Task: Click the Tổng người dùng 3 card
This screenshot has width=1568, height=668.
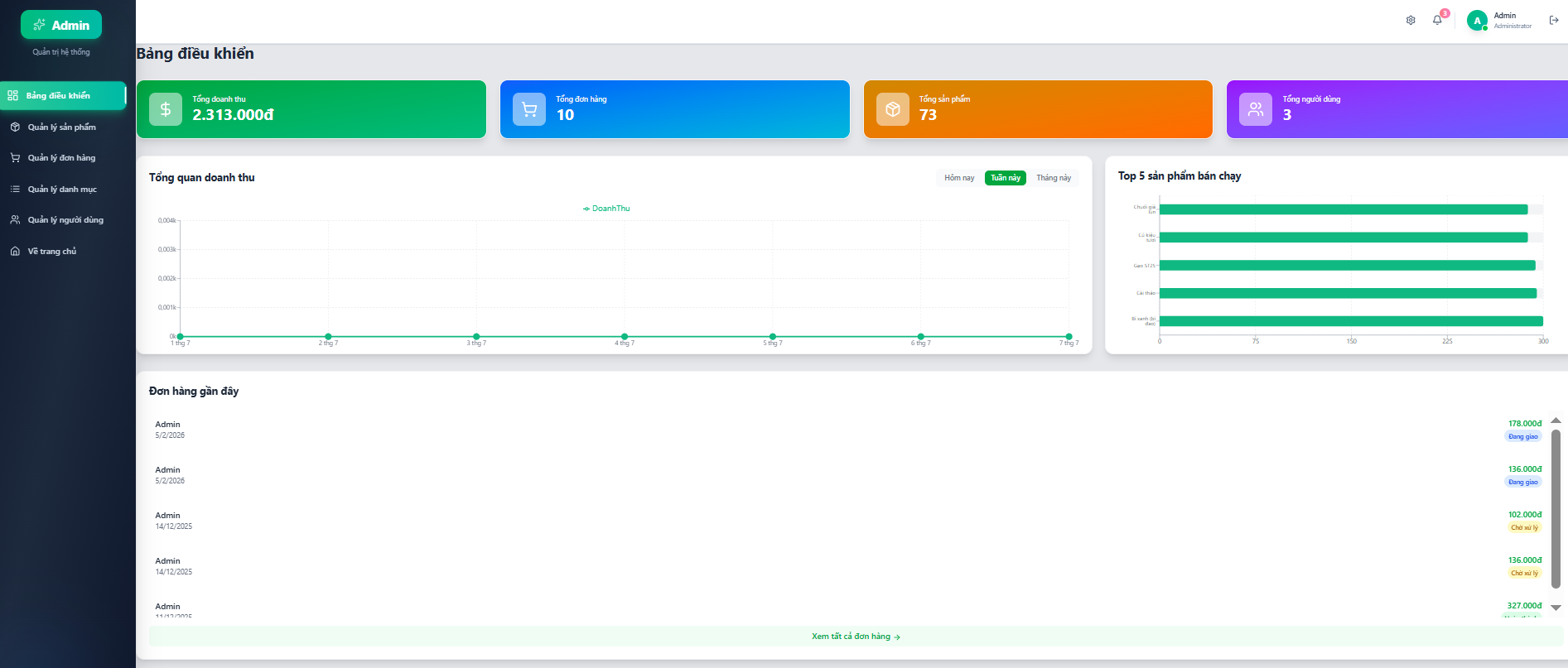Action: point(1397,109)
